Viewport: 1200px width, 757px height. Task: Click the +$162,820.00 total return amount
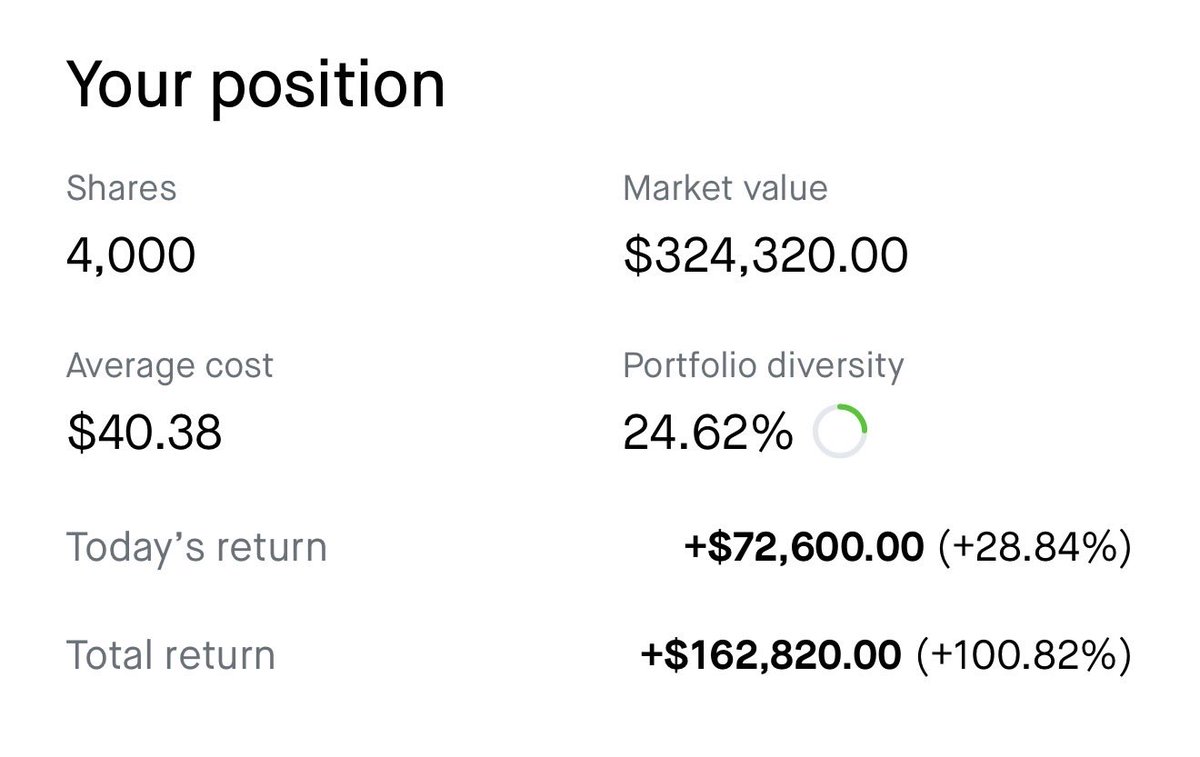(771, 655)
